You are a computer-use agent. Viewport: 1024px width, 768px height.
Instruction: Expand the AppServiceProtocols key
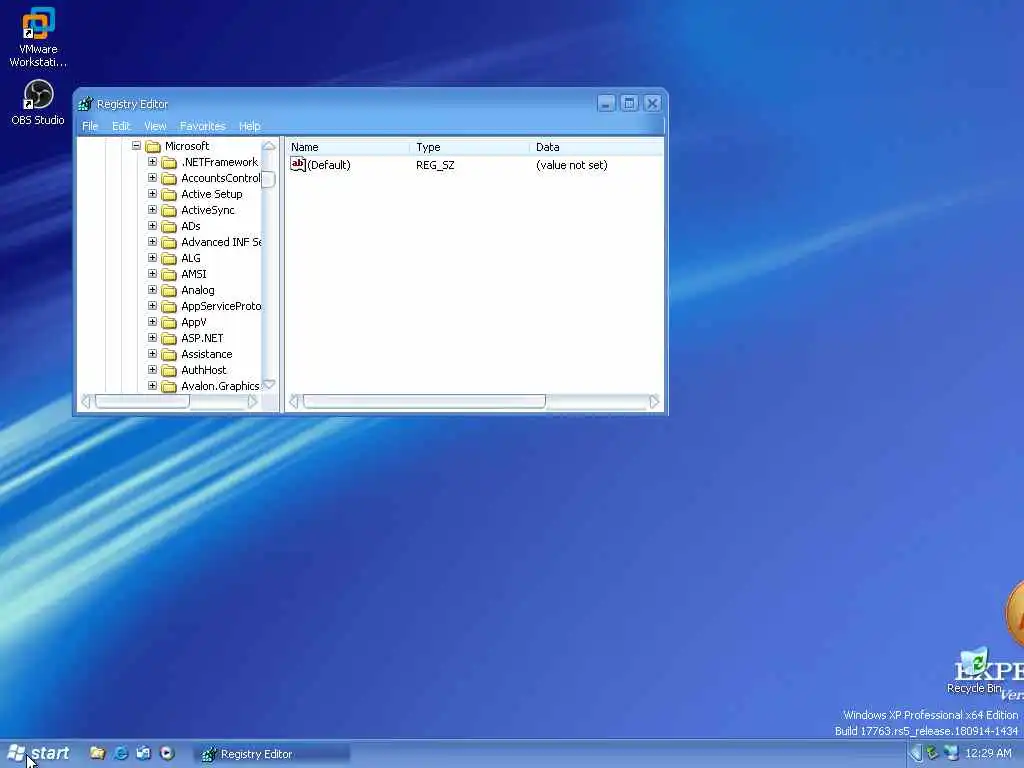152,306
